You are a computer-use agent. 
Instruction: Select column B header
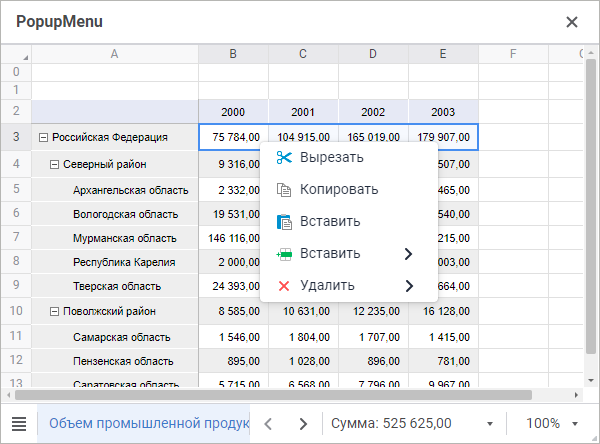233,53
